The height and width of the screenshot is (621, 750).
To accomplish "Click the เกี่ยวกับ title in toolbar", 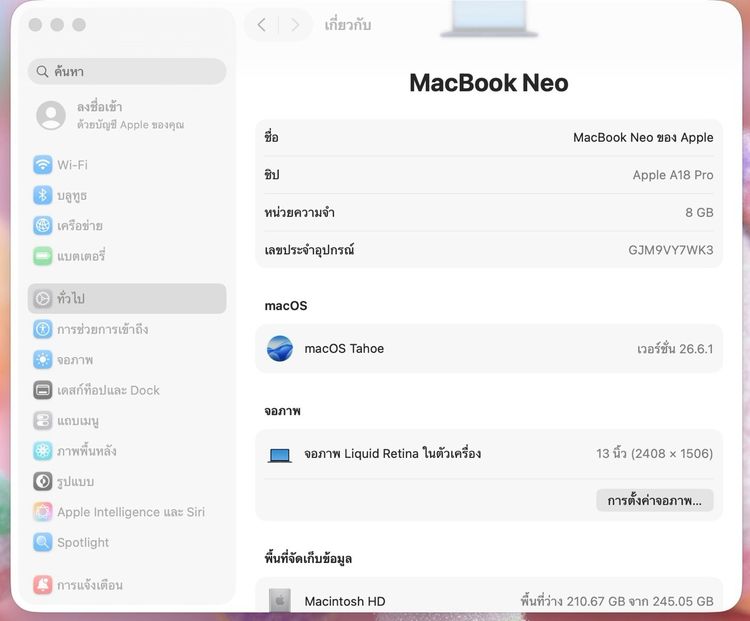I will coord(348,25).
